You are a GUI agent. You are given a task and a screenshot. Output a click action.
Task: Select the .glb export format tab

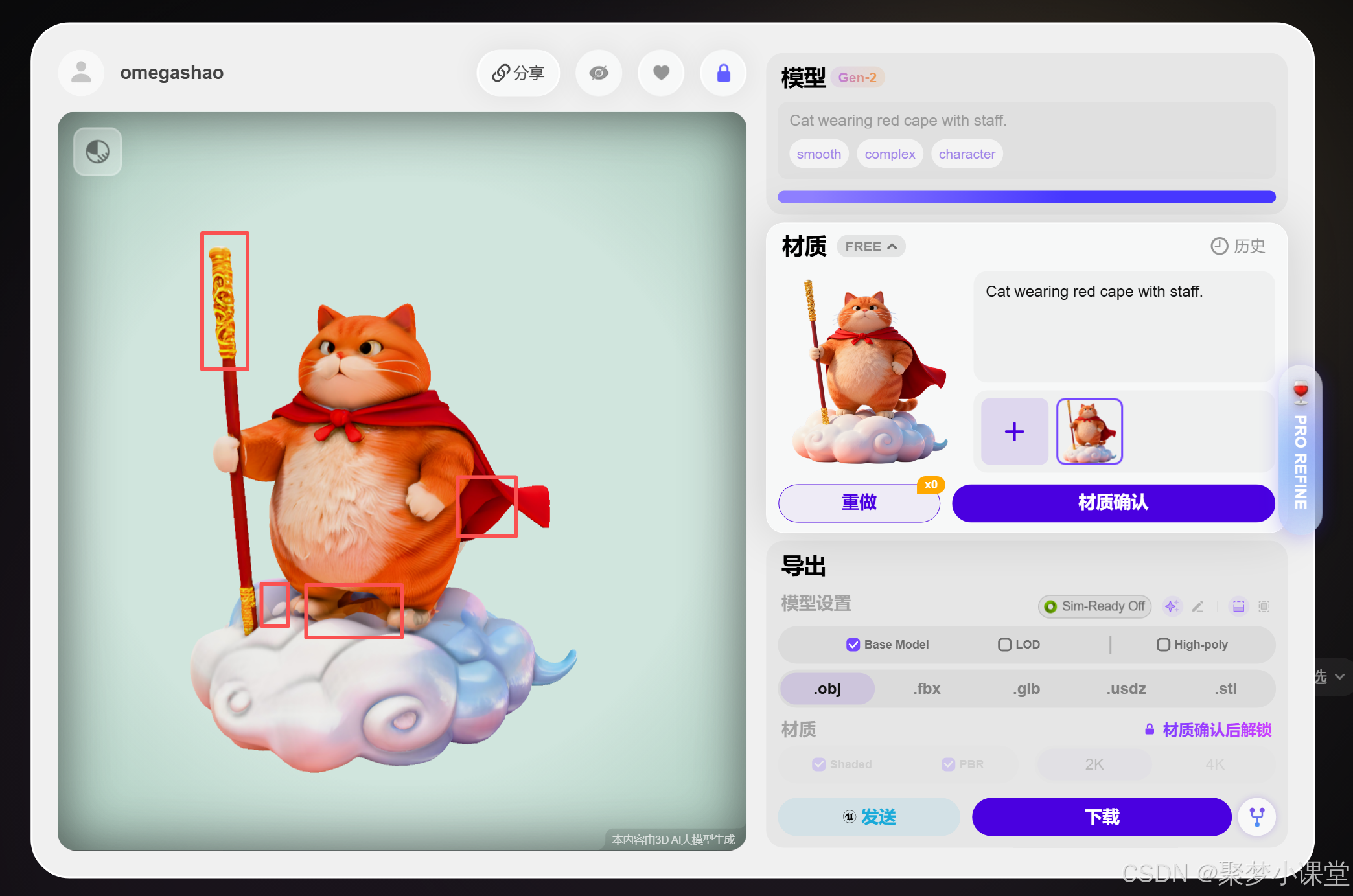pyautogui.click(x=1026, y=689)
